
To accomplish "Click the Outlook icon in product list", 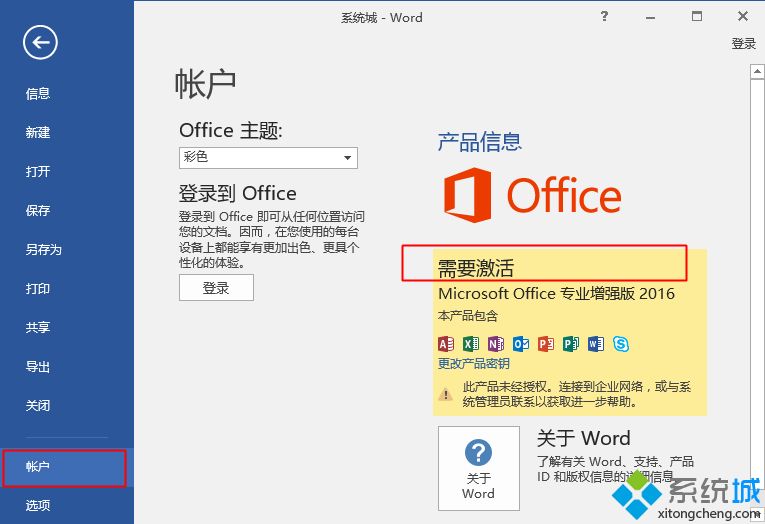I will click(x=521, y=344).
